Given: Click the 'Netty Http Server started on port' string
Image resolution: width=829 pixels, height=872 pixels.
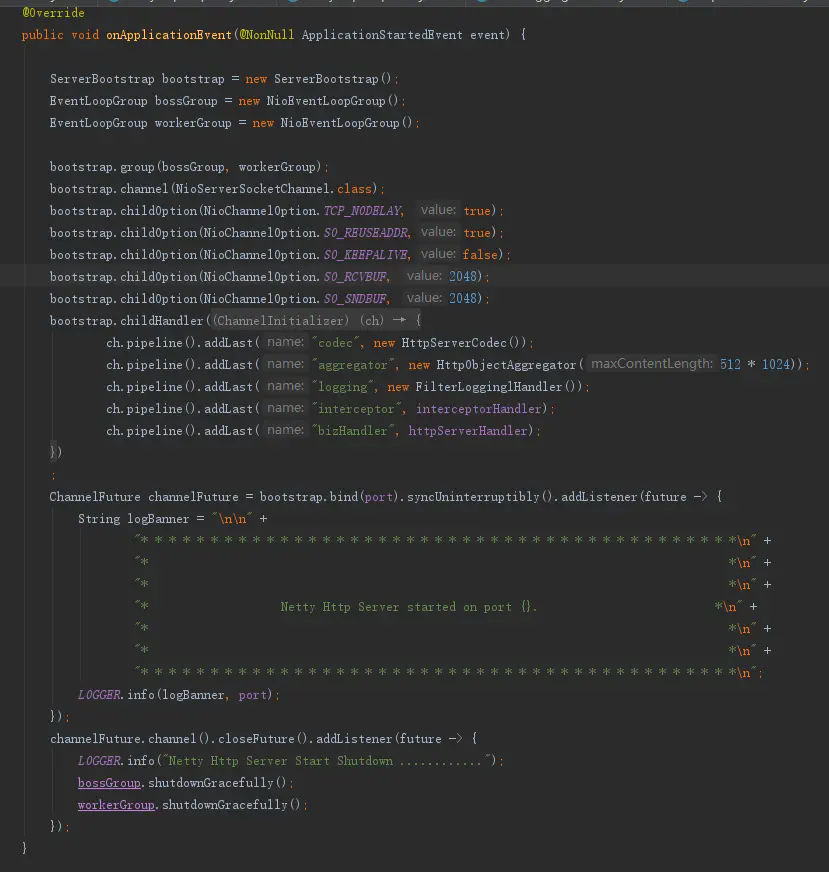Looking at the screenshot, I should pos(409,607).
